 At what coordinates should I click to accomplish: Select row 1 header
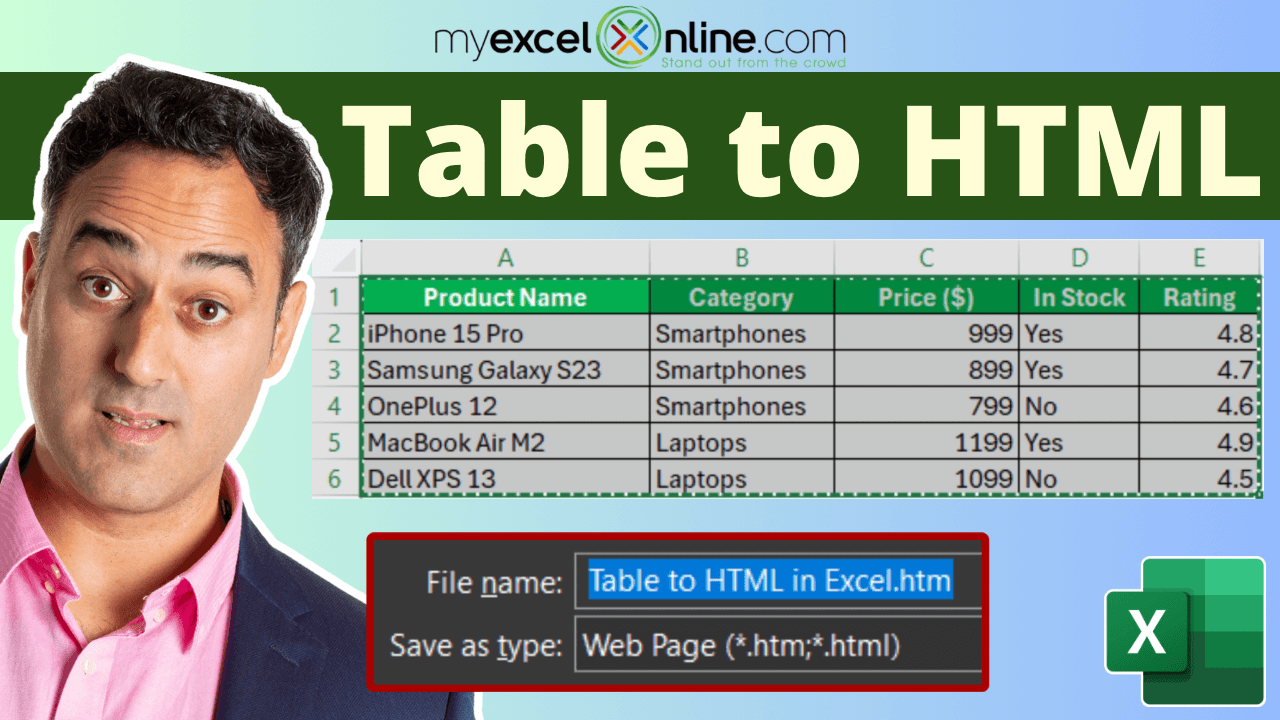336,296
